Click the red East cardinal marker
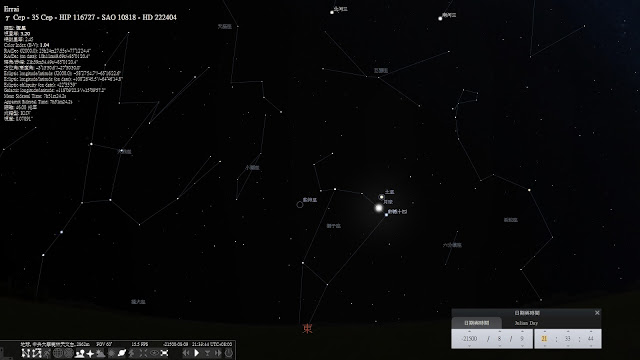640x360 pixels. [x=307, y=329]
